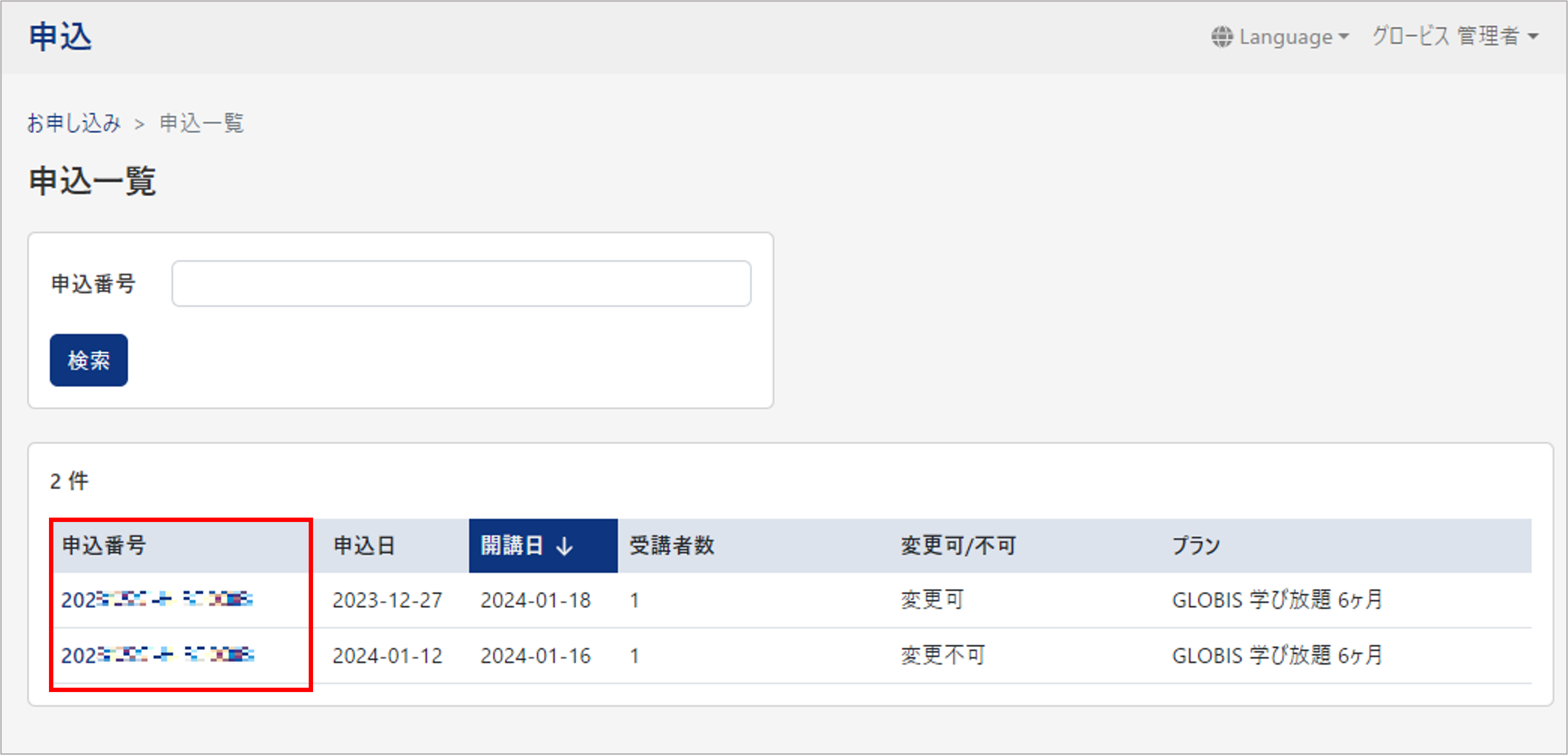Viewport: 1568px width, 755px height.
Task: Click the sort arrow in 開講日 header
Action: (x=564, y=546)
